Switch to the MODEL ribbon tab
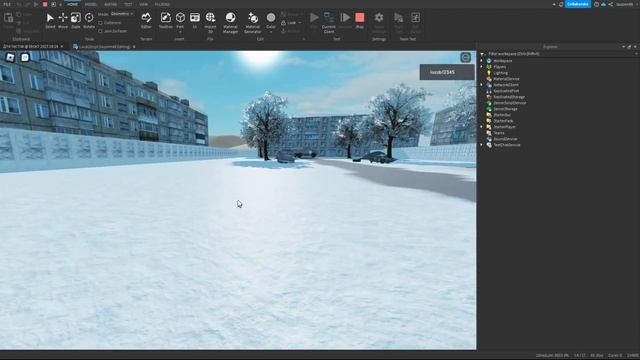The width and height of the screenshot is (640, 360). (x=91, y=4)
